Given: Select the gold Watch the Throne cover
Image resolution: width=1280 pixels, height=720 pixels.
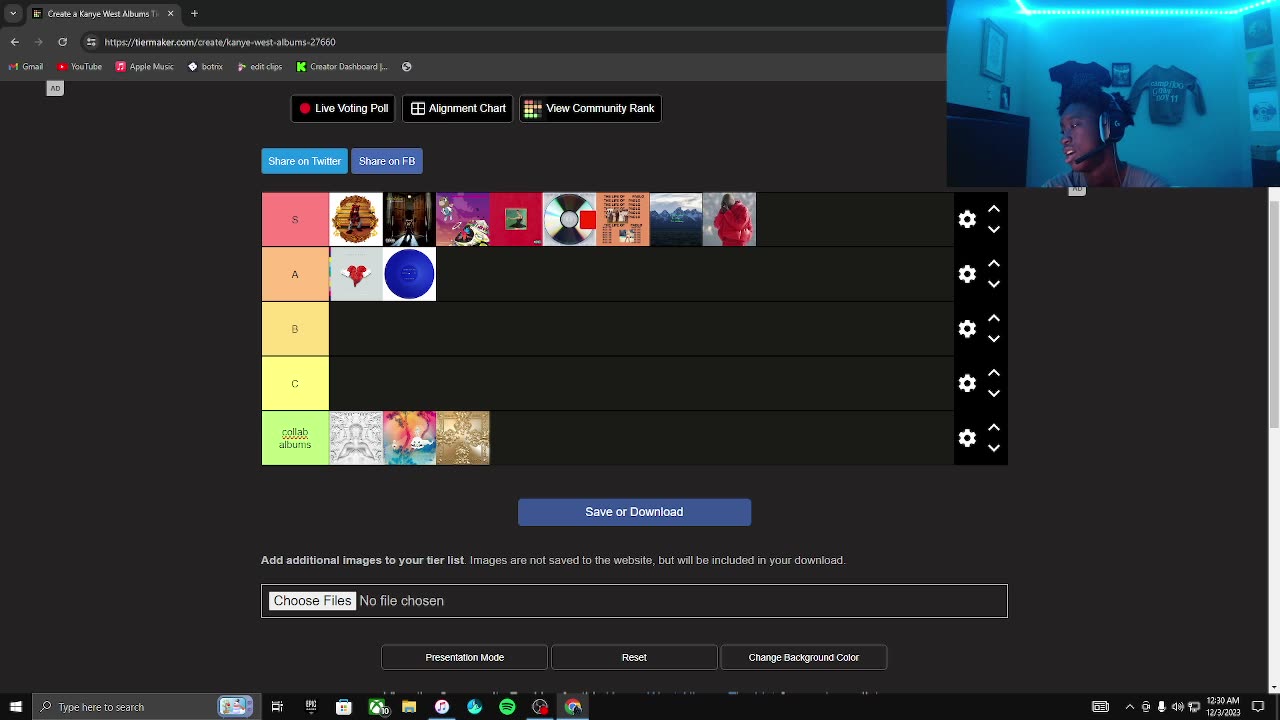Looking at the screenshot, I should [463, 438].
